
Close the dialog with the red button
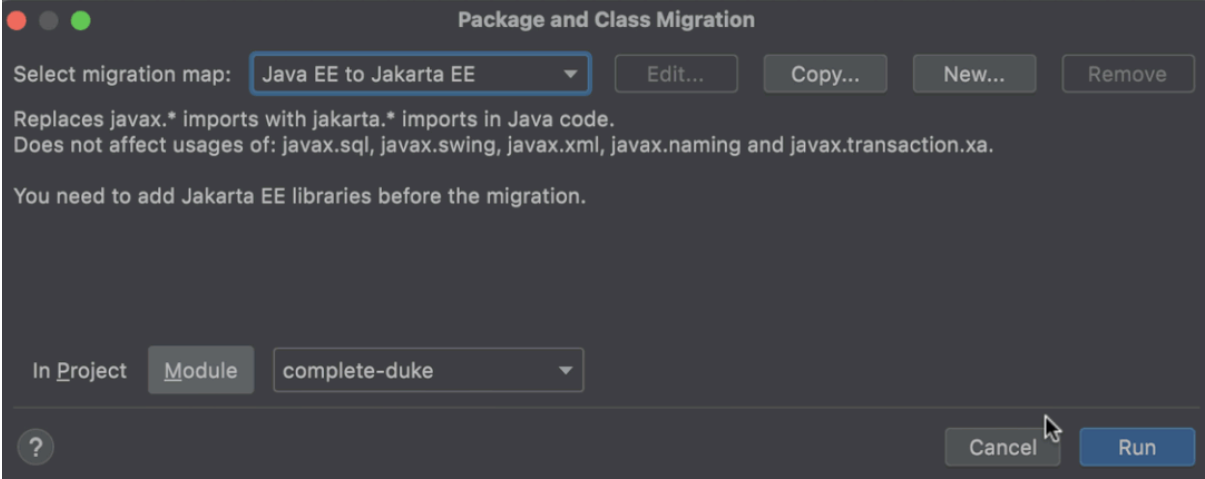[x=18, y=20]
